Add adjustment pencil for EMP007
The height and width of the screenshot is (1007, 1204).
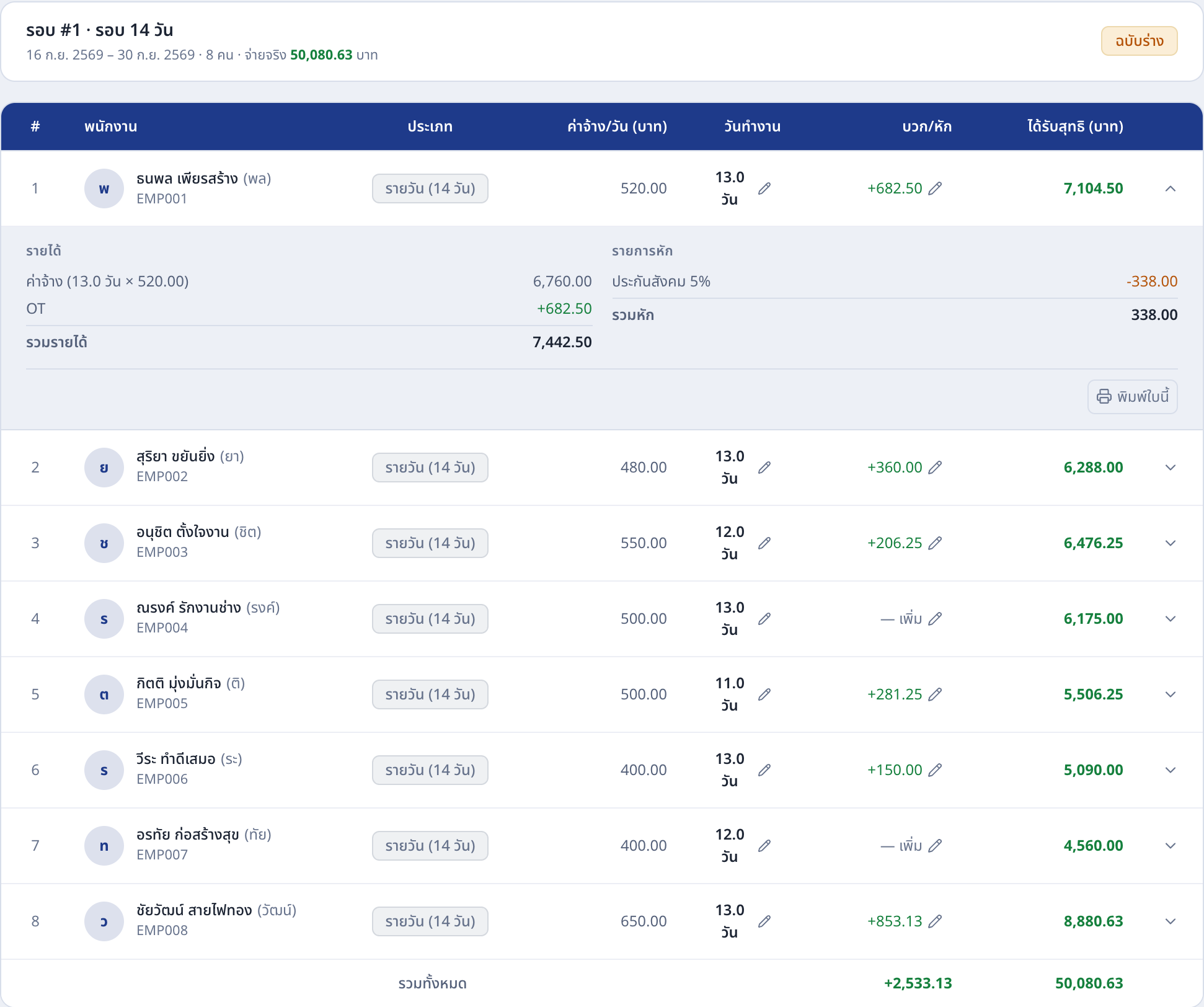click(x=935, y=846)
